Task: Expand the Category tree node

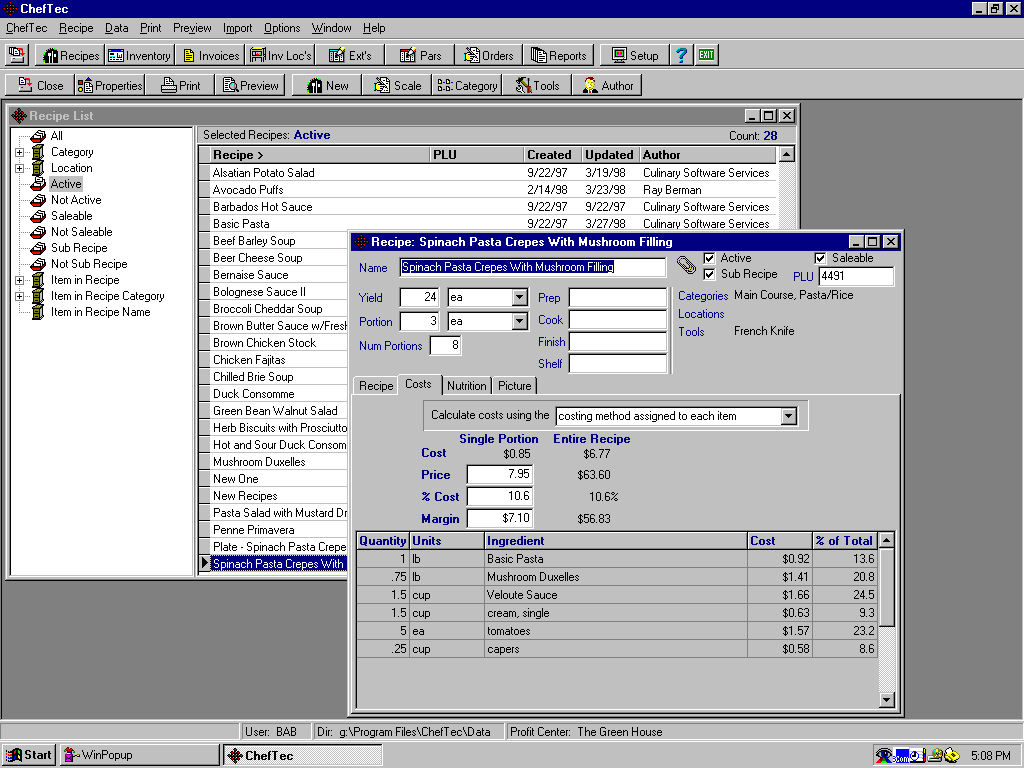Action: [20, 152]
